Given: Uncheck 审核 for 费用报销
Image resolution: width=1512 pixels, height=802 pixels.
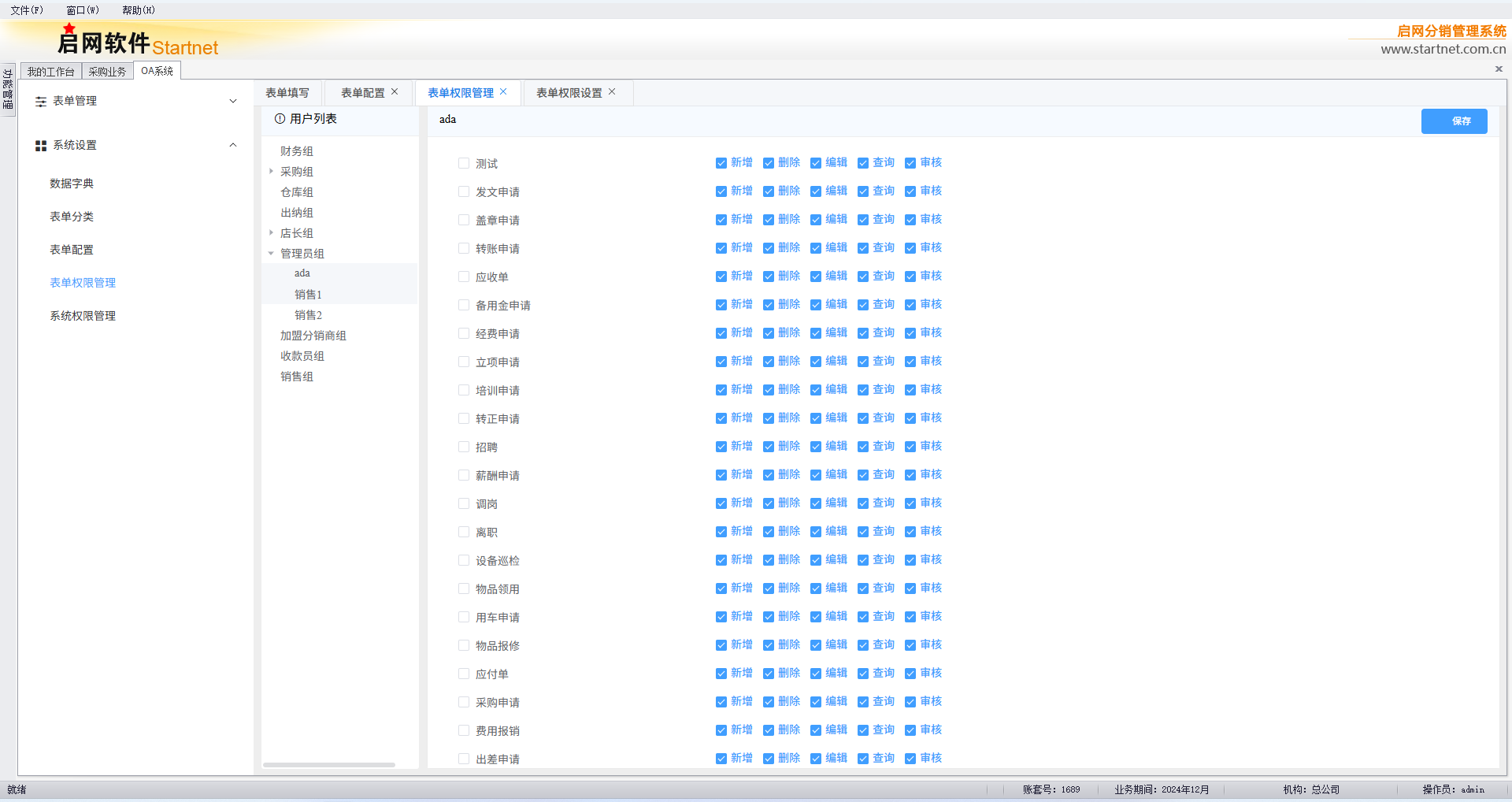Looking at the screenshot, I should (910, 730).
